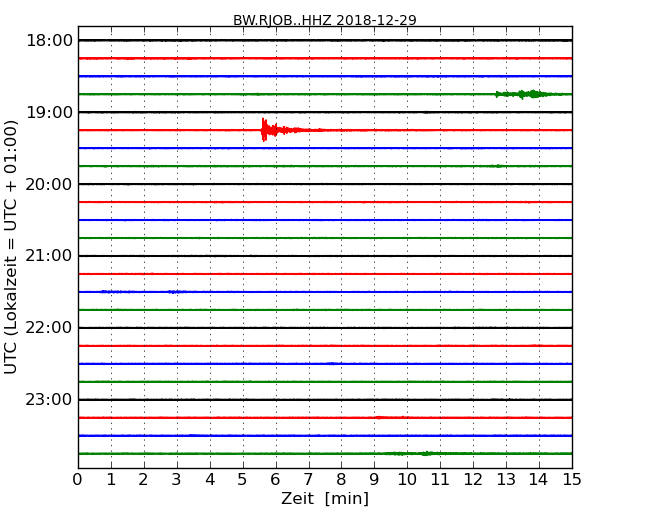Click x-axis tick label 11
Image resolution: width=650 pixels, height=520 pixels.
click(440, 480)
